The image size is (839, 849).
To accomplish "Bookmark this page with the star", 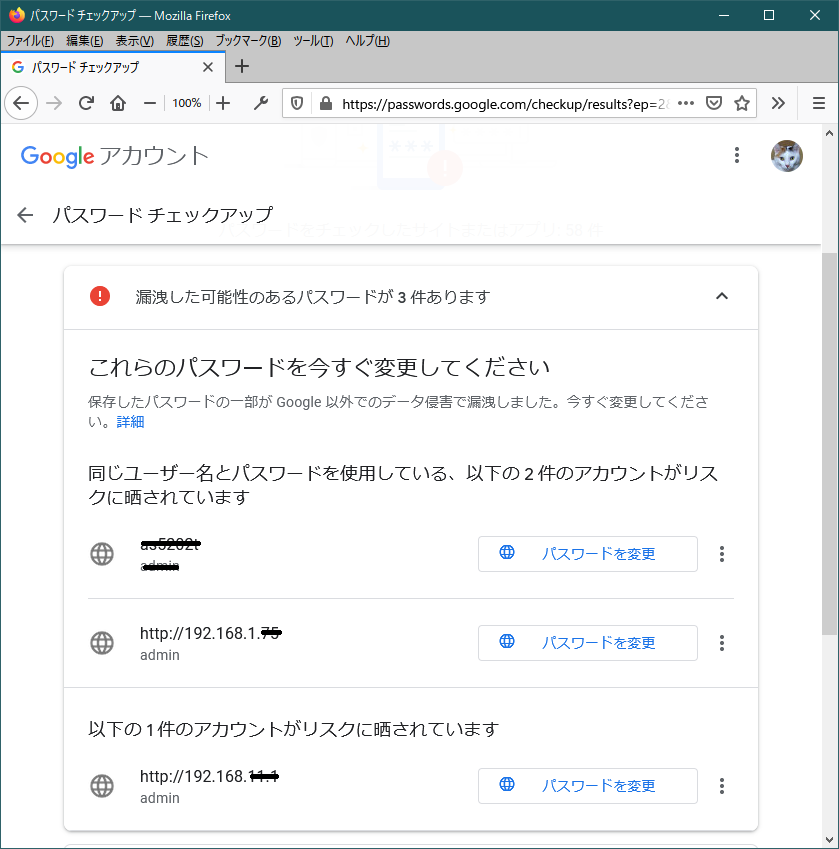I will [742, 103].
